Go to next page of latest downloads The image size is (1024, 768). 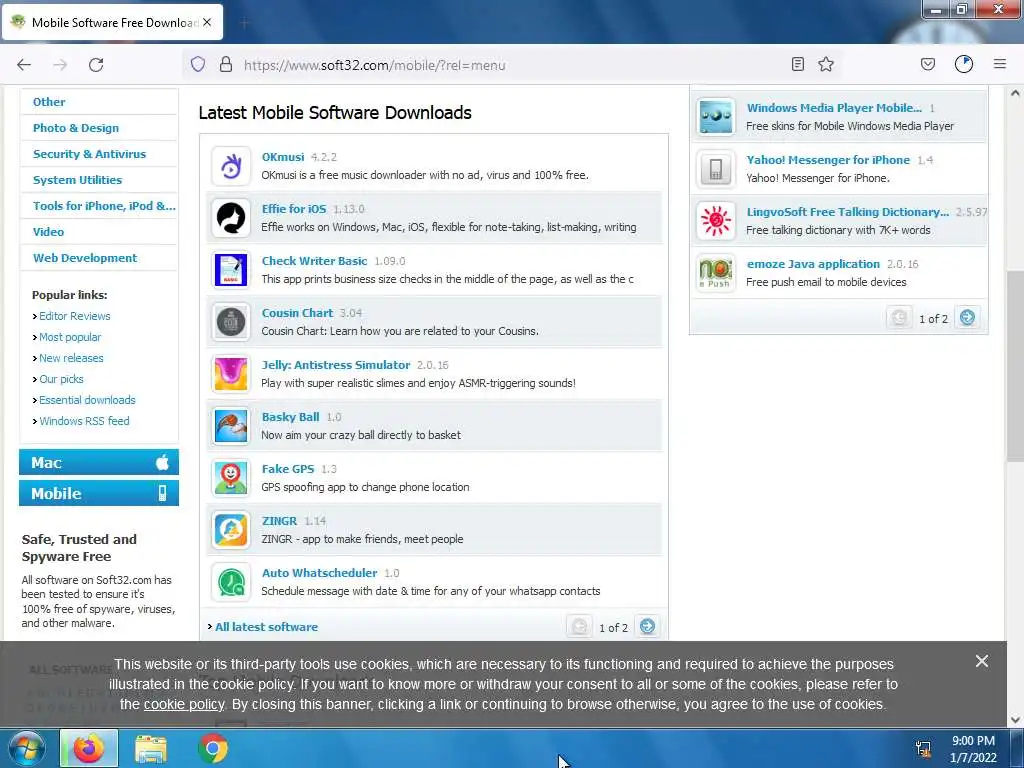tap(647, 627)
